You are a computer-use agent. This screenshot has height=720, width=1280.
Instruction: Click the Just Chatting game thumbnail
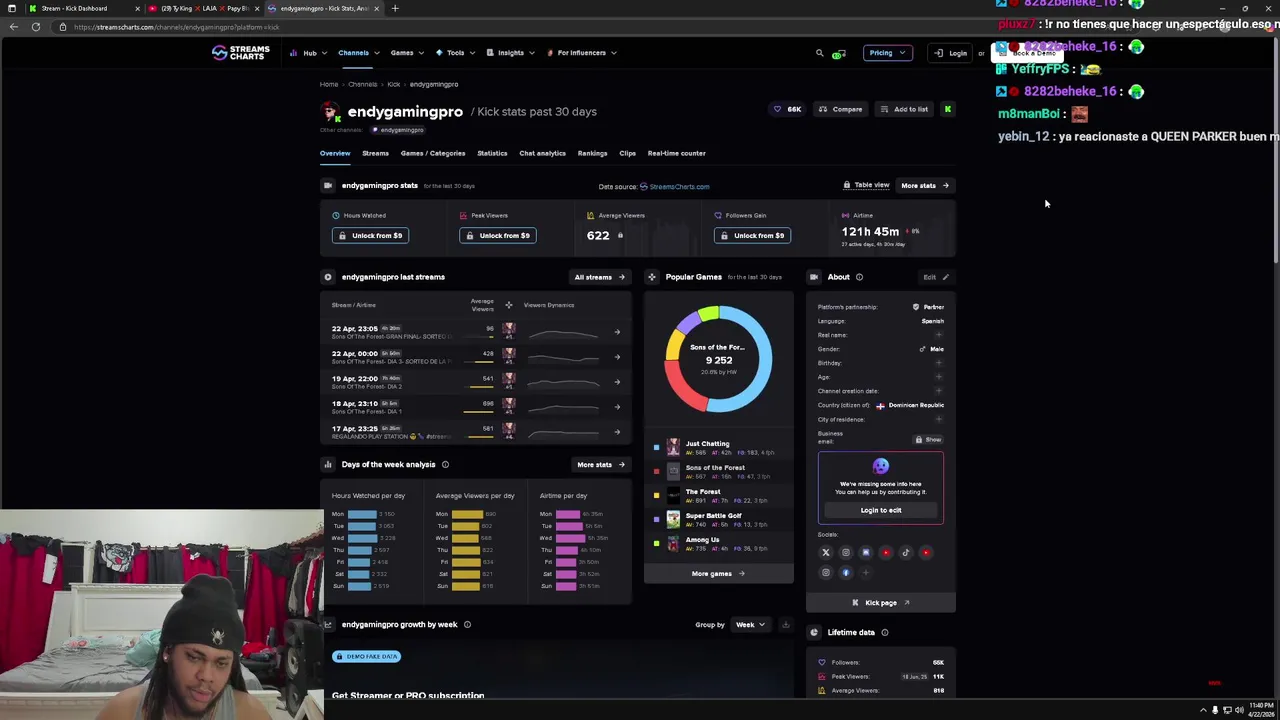tap(673, 447)
